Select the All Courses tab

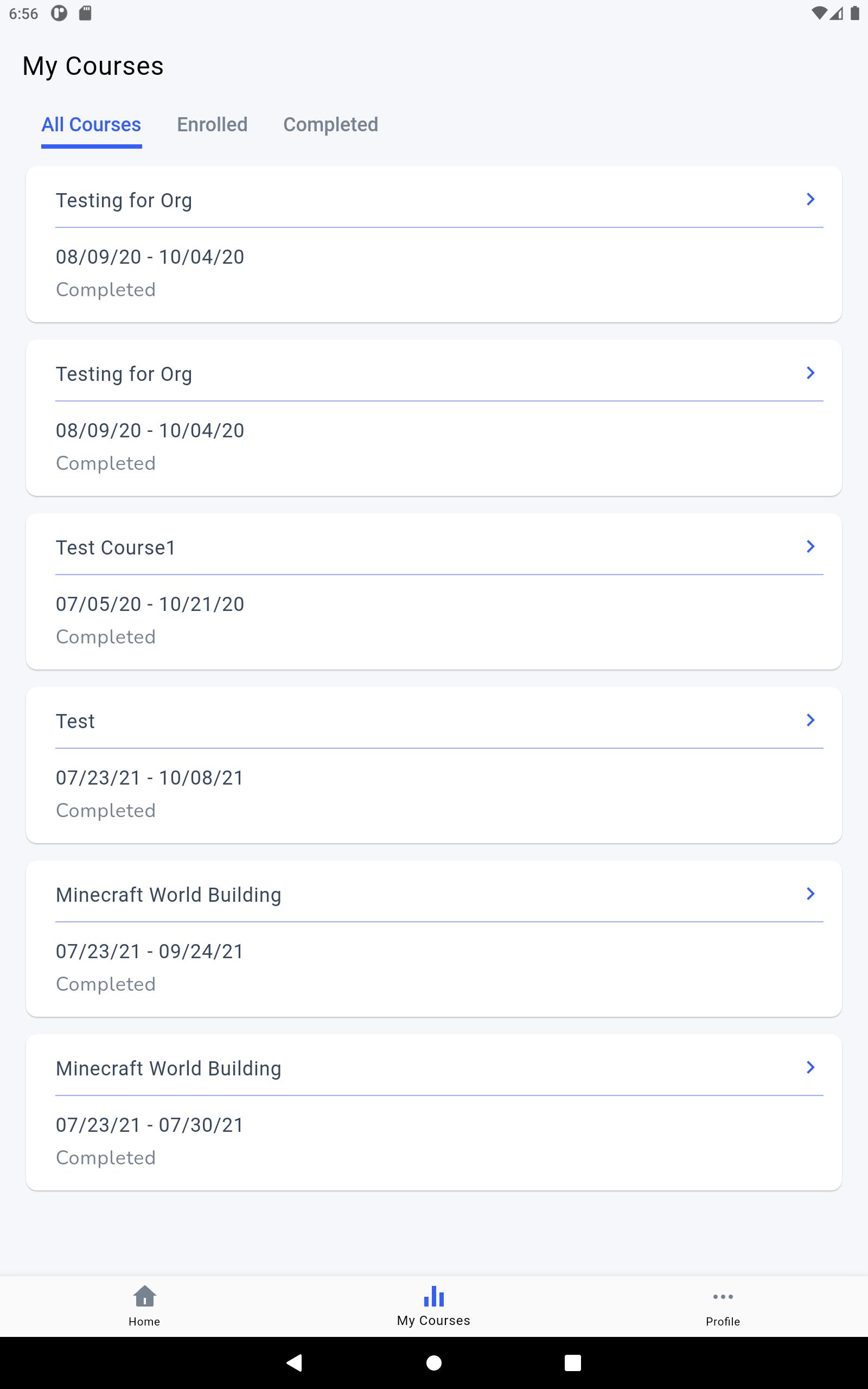[91, 125]
